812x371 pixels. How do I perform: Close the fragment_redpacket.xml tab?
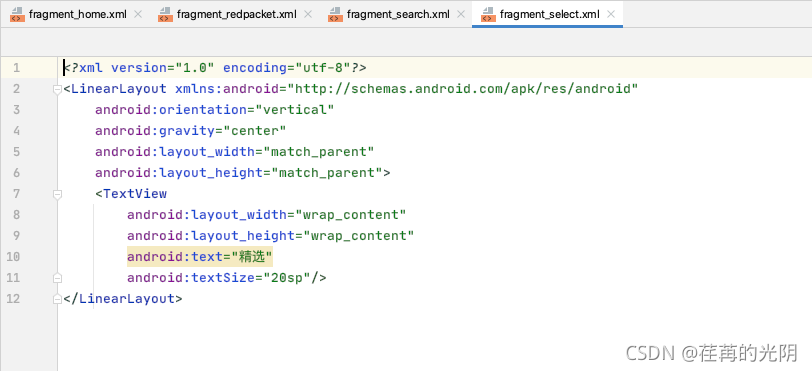click(x=308, y=15)
